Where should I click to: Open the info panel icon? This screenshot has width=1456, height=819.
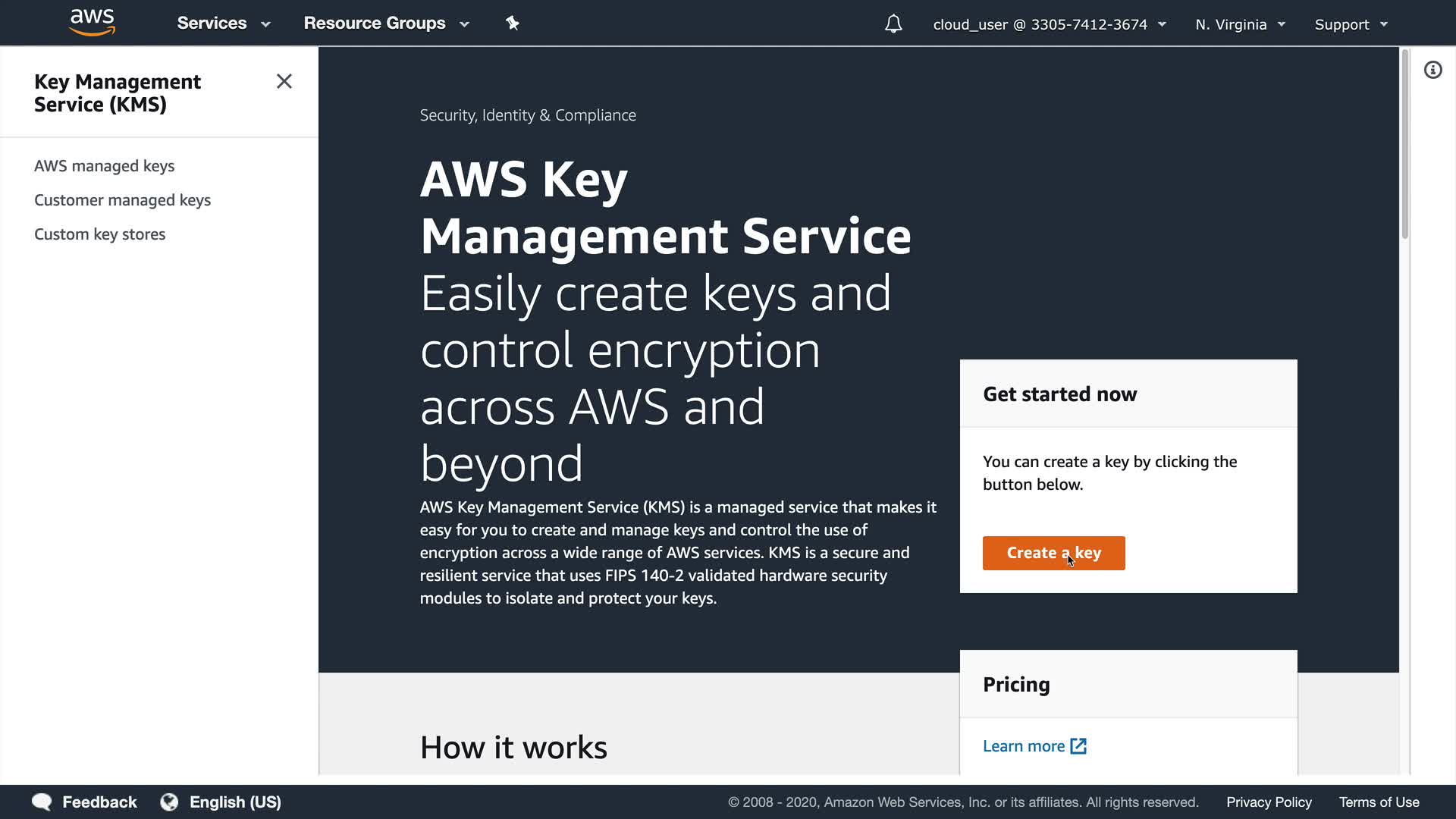click(1432, 71)
